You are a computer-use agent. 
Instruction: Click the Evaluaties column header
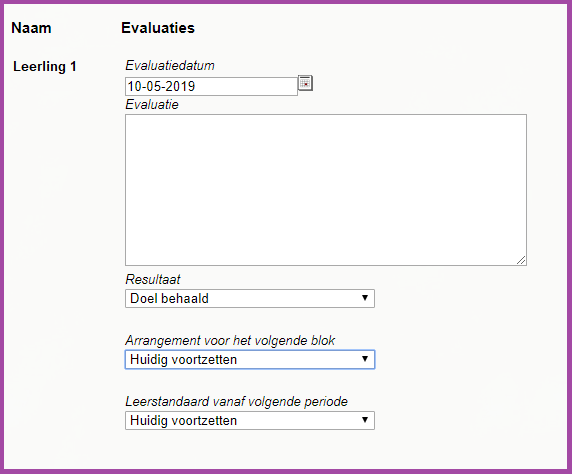[158, 28]
